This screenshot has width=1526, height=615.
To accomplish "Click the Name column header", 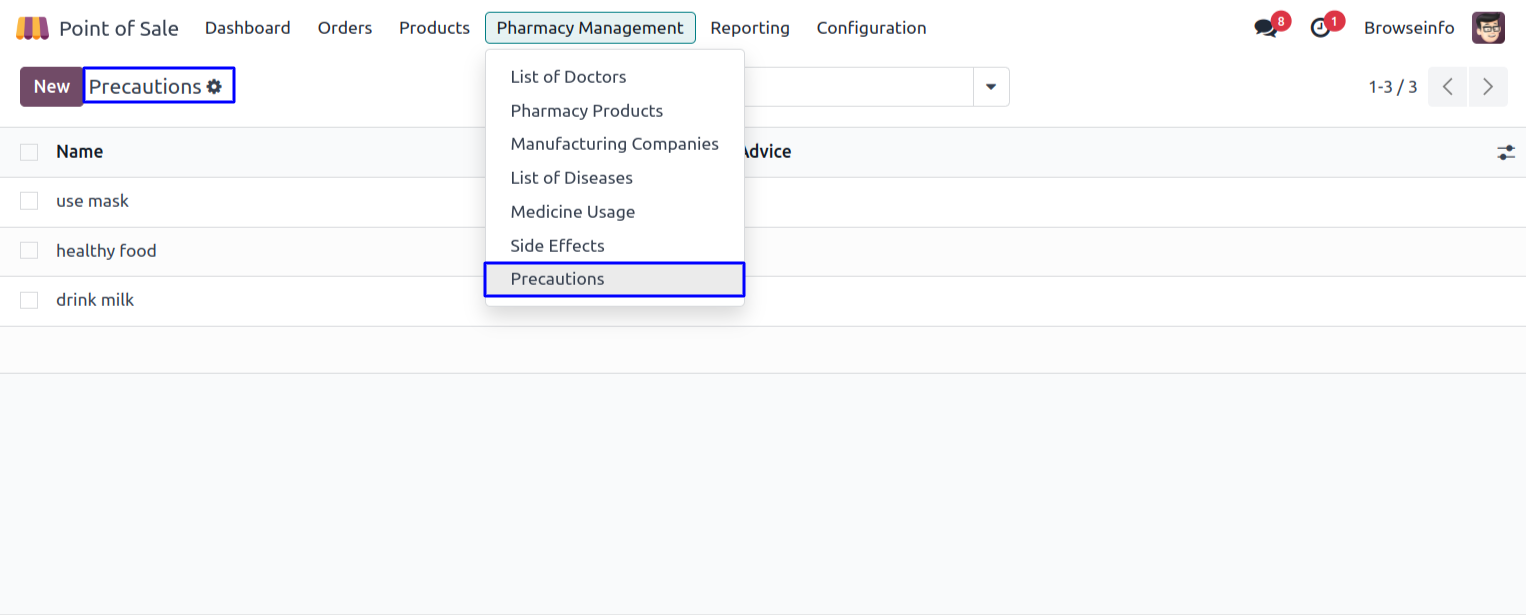I will point(80,152).
